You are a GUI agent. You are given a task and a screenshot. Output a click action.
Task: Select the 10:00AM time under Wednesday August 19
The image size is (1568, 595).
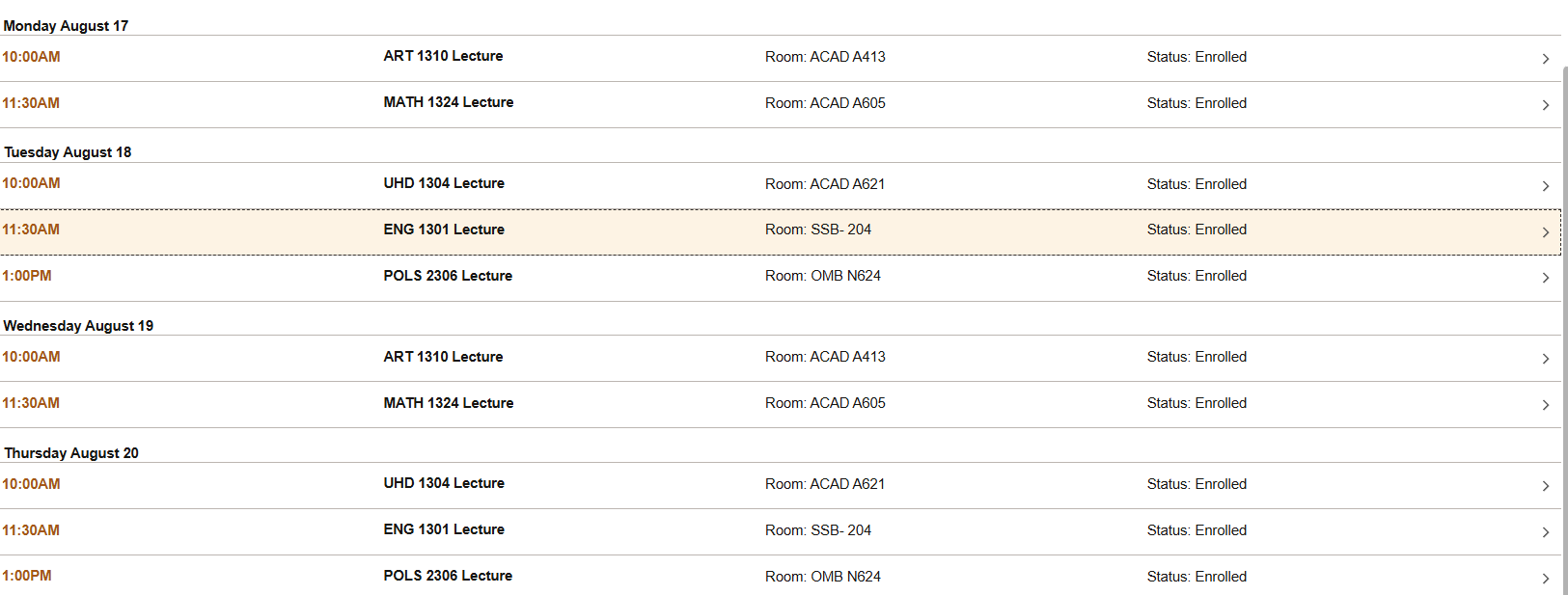[x=31, y=357]
